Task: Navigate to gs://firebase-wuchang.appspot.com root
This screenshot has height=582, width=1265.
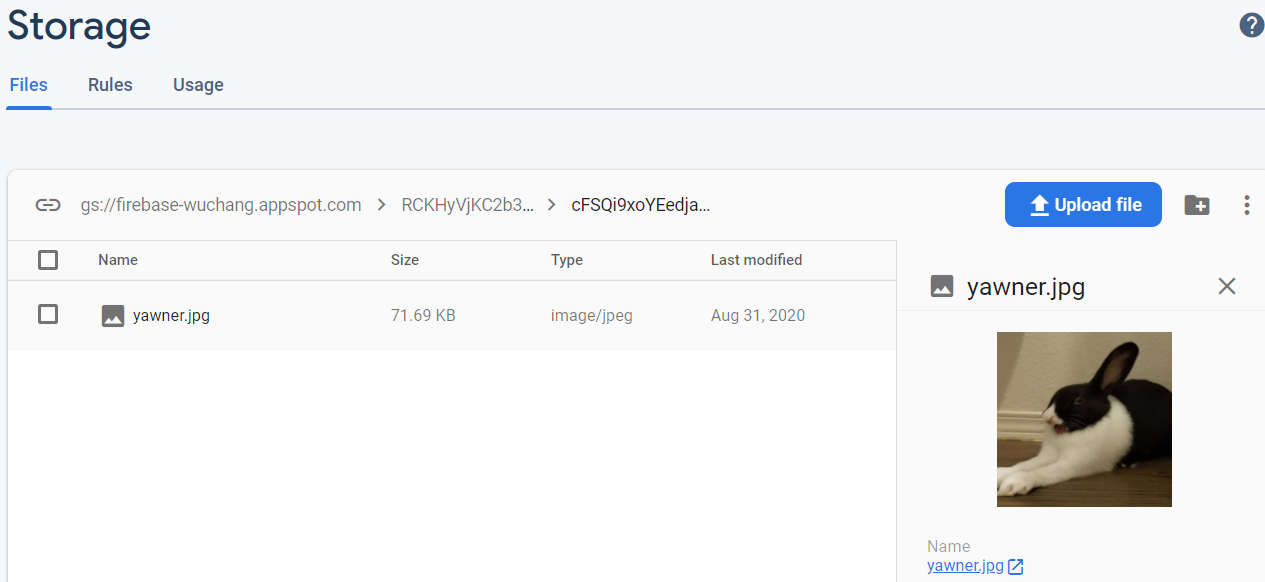Action: pos(221,205)
